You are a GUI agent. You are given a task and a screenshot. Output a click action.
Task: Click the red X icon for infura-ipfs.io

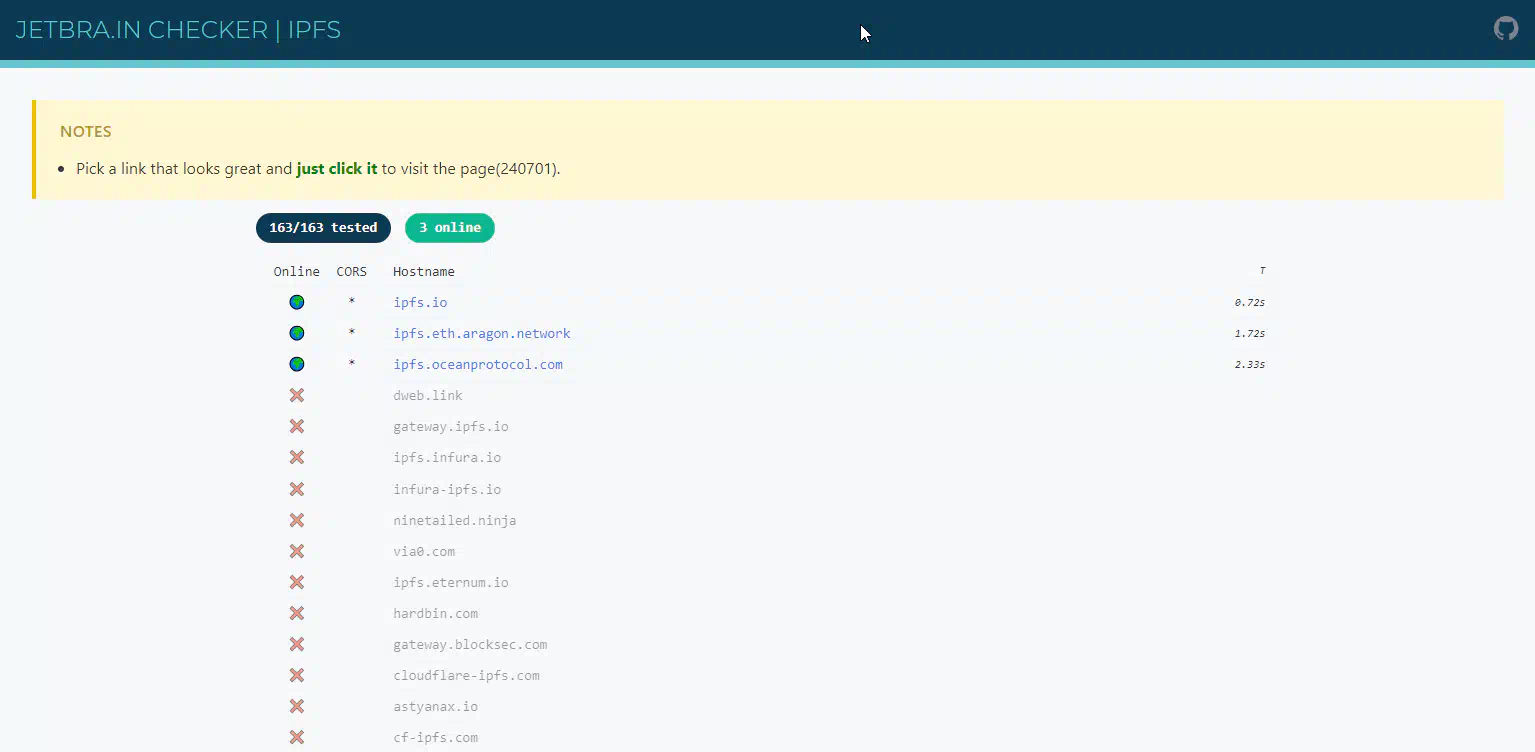click(297, 489)
